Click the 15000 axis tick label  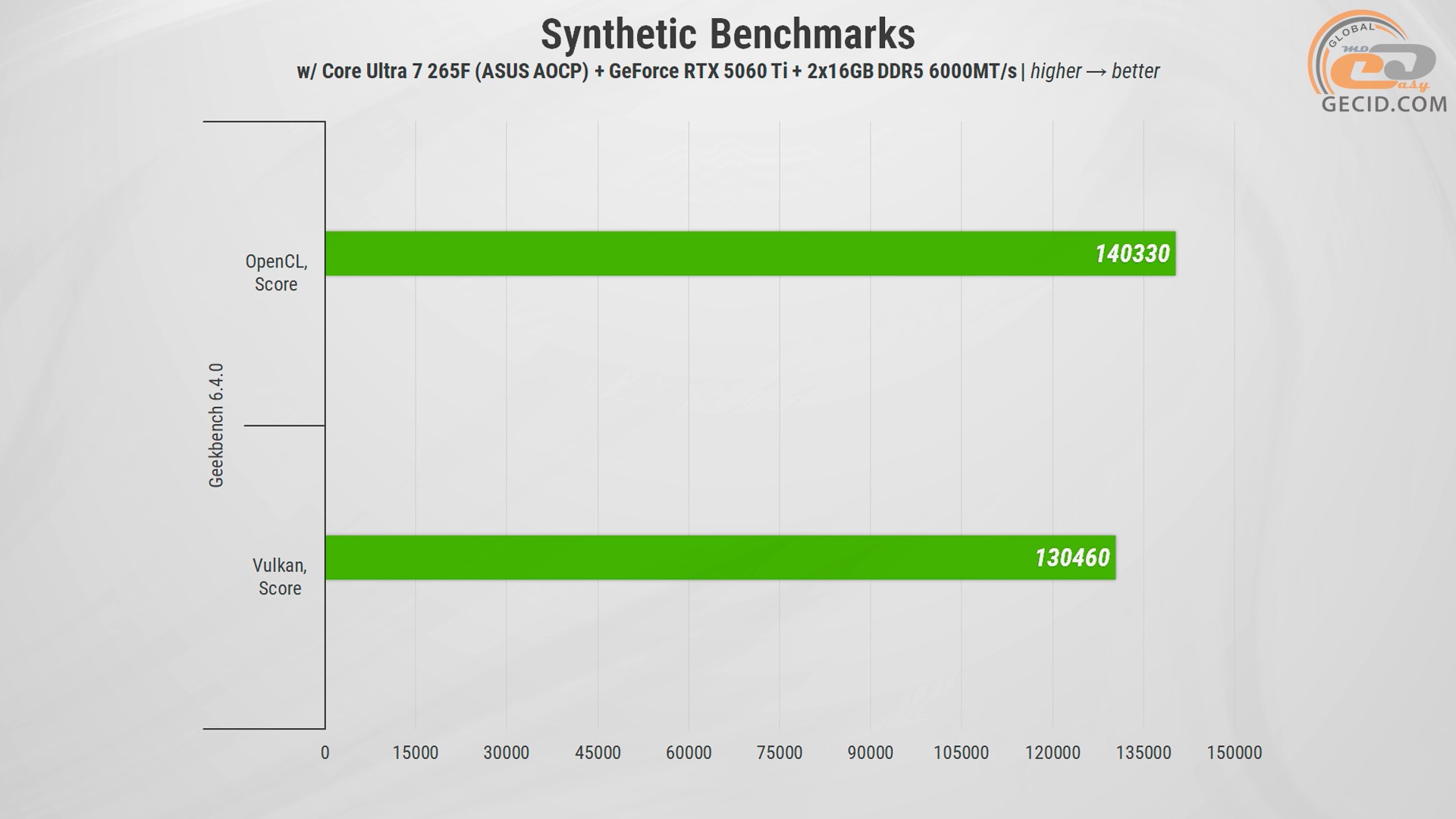pos(416,753)
